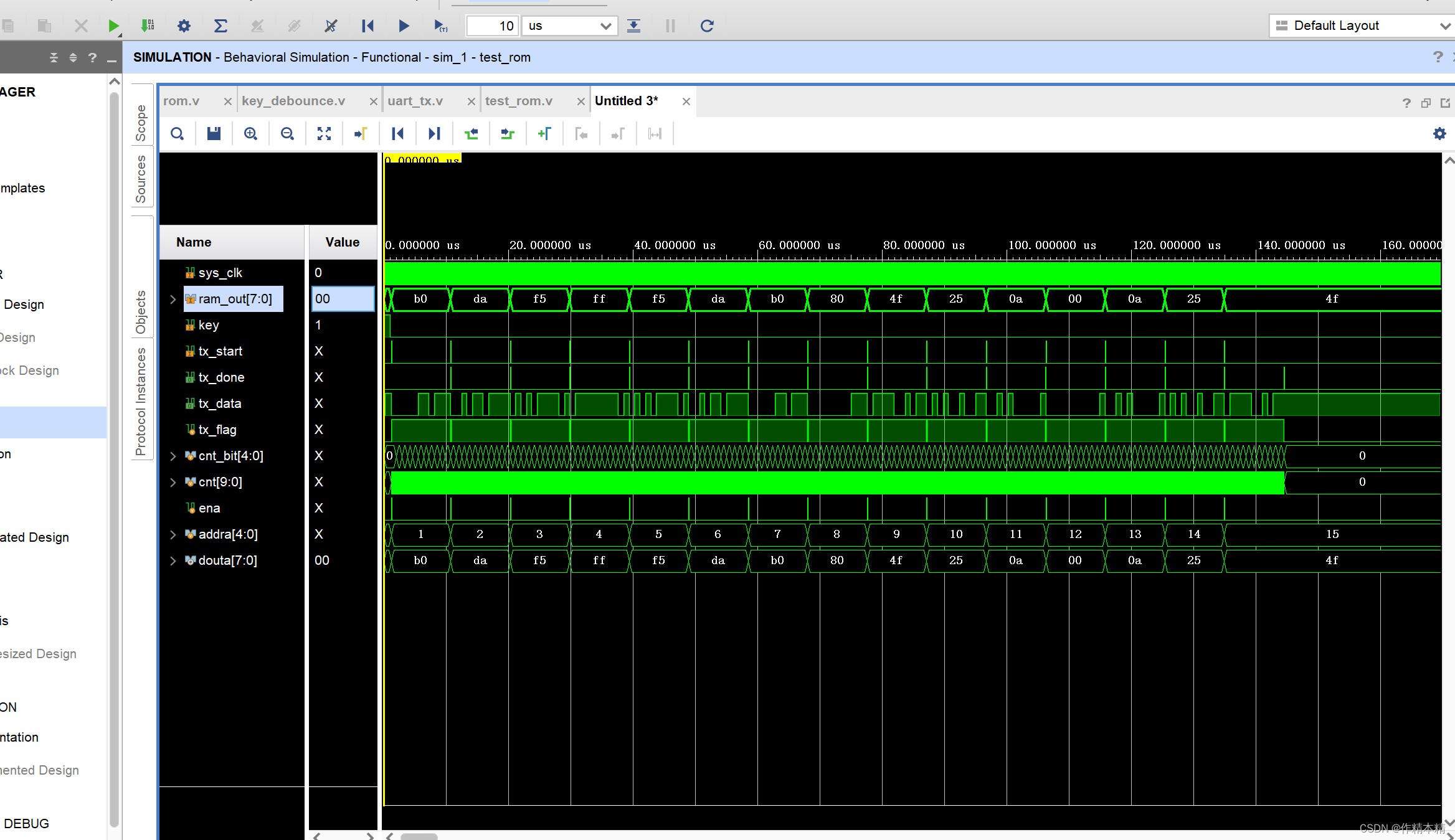Screen dimensions: 1455x840
Task: Switch to rom.v tab
Action: coord(181,101)
